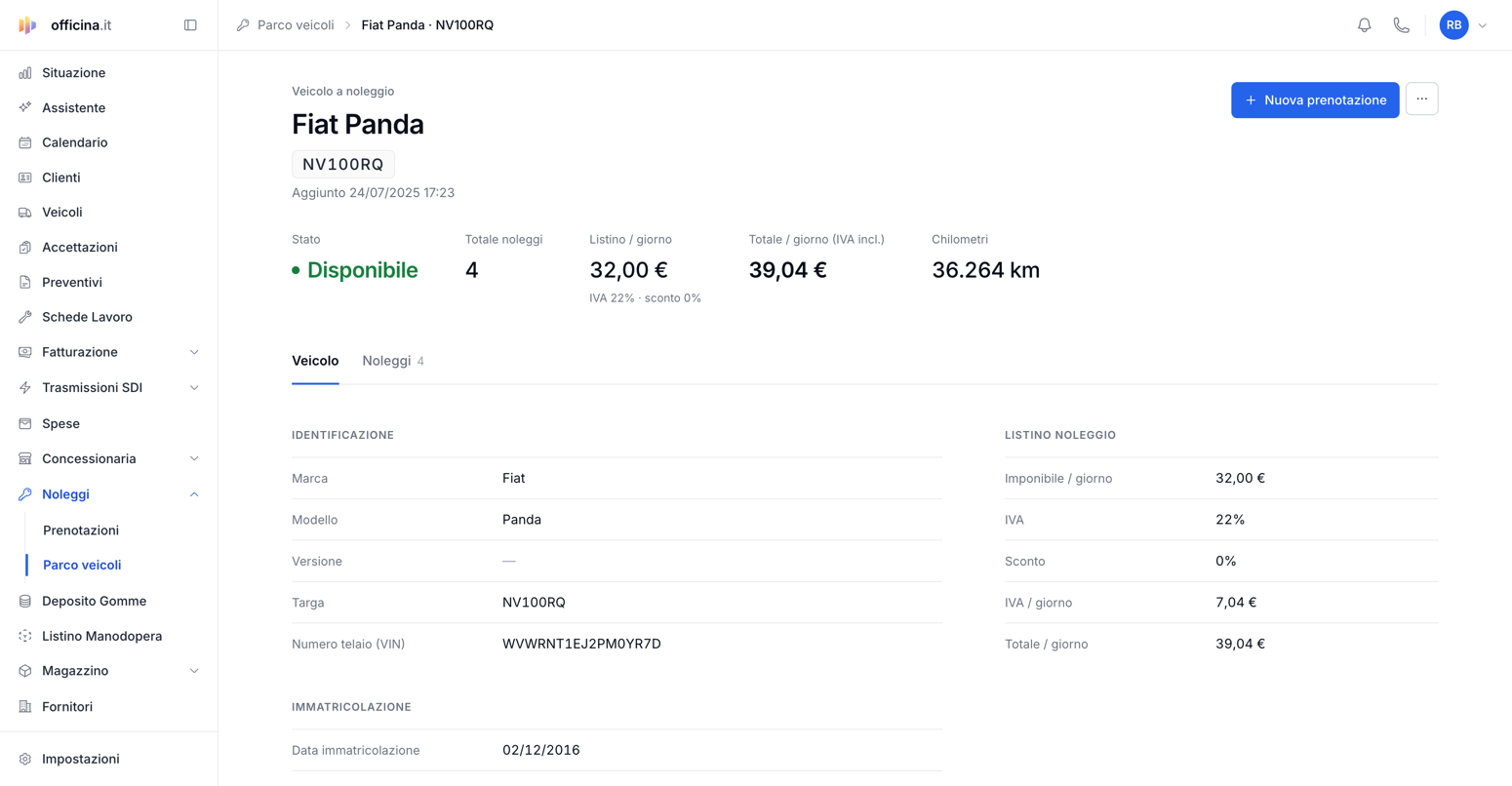
Task: Click the Marca value Fiat
Action: tap(513, 479)
